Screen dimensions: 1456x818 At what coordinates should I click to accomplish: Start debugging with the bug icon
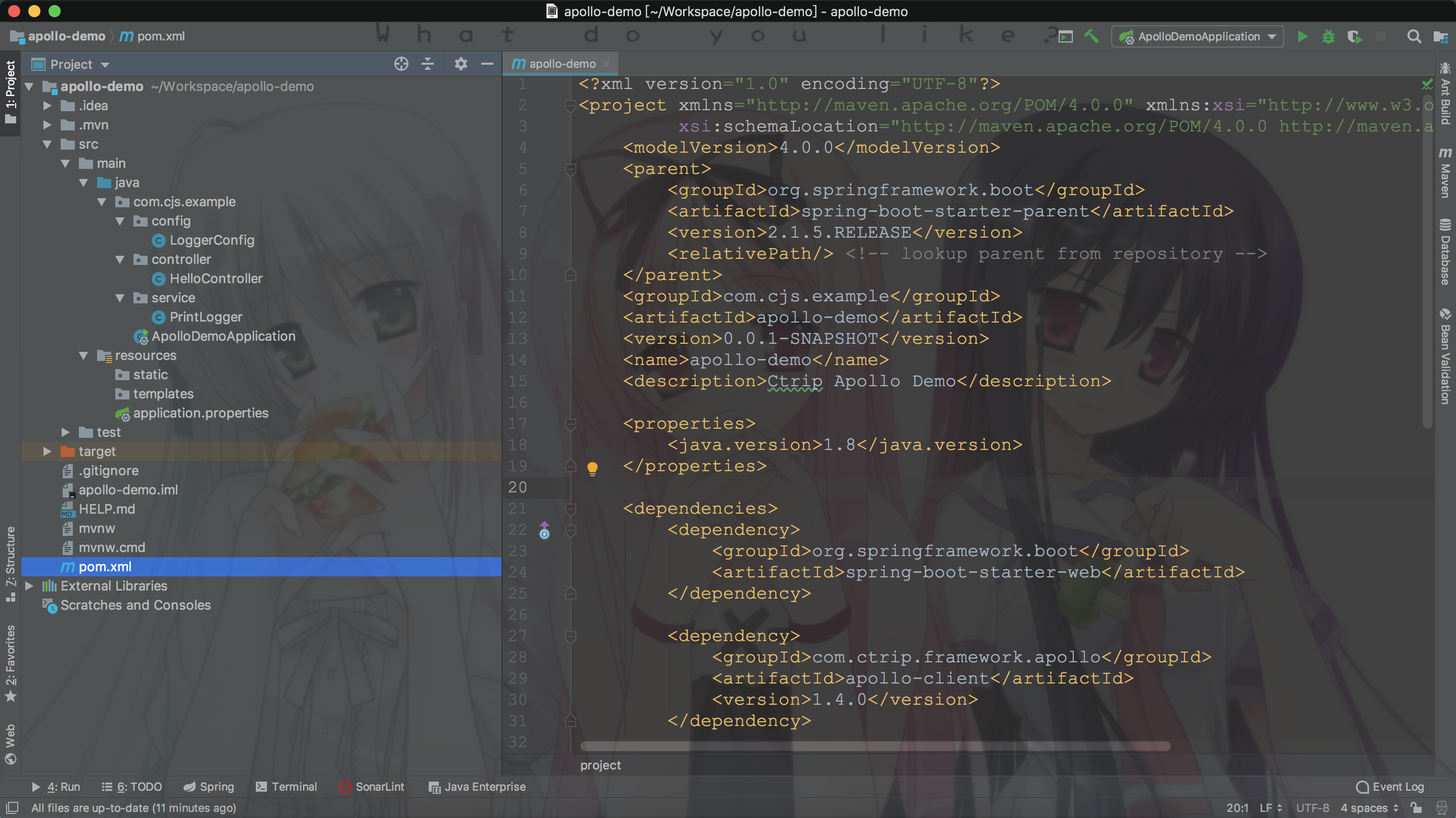[x=1328, y=37]
